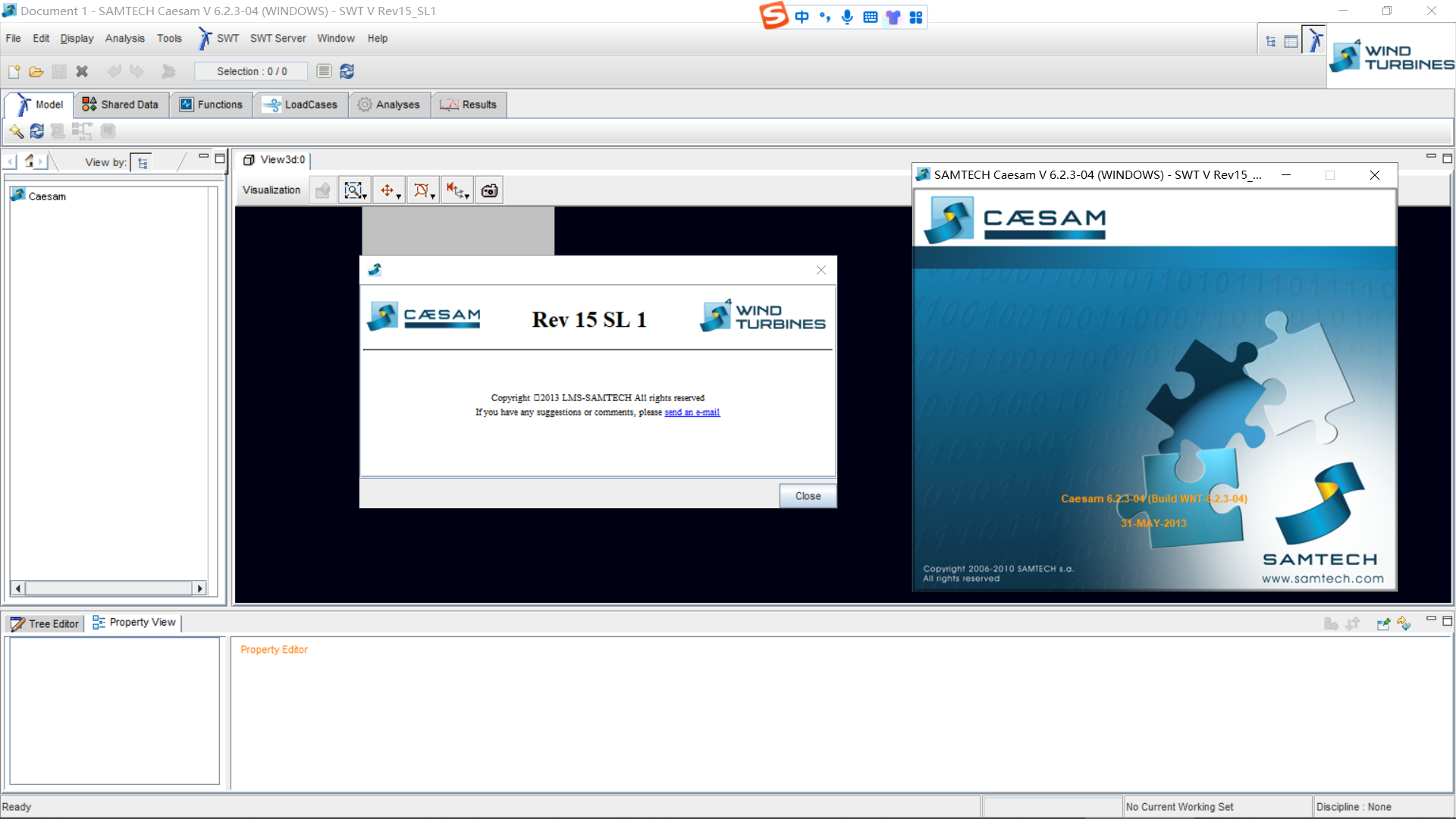Select the tree perspective icon in top-right

[1271, 42]
